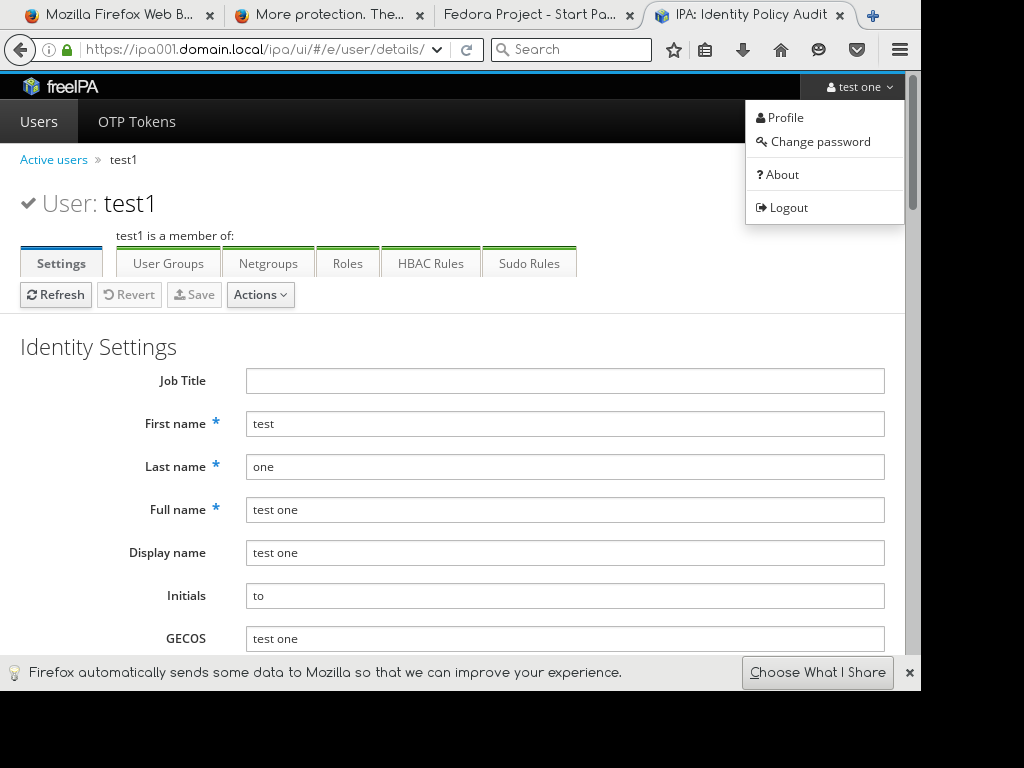The height and width of the screenshot is (768, 1024).
Task: Click the green padlock security icon
Action: (67, 50)
